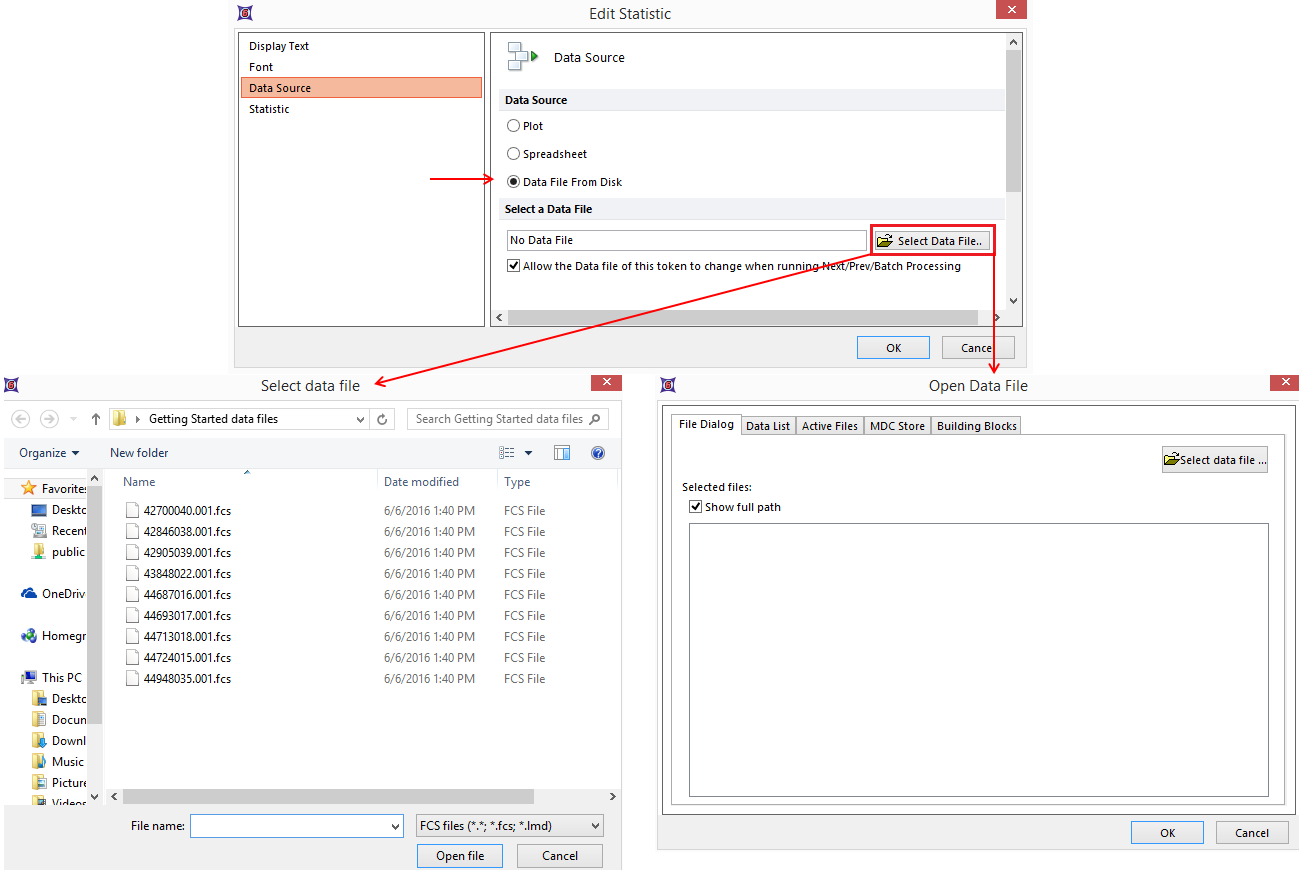Switch to the Data List tab
Viewport: 1299px width, 870px height.
[x=768, y=426]
